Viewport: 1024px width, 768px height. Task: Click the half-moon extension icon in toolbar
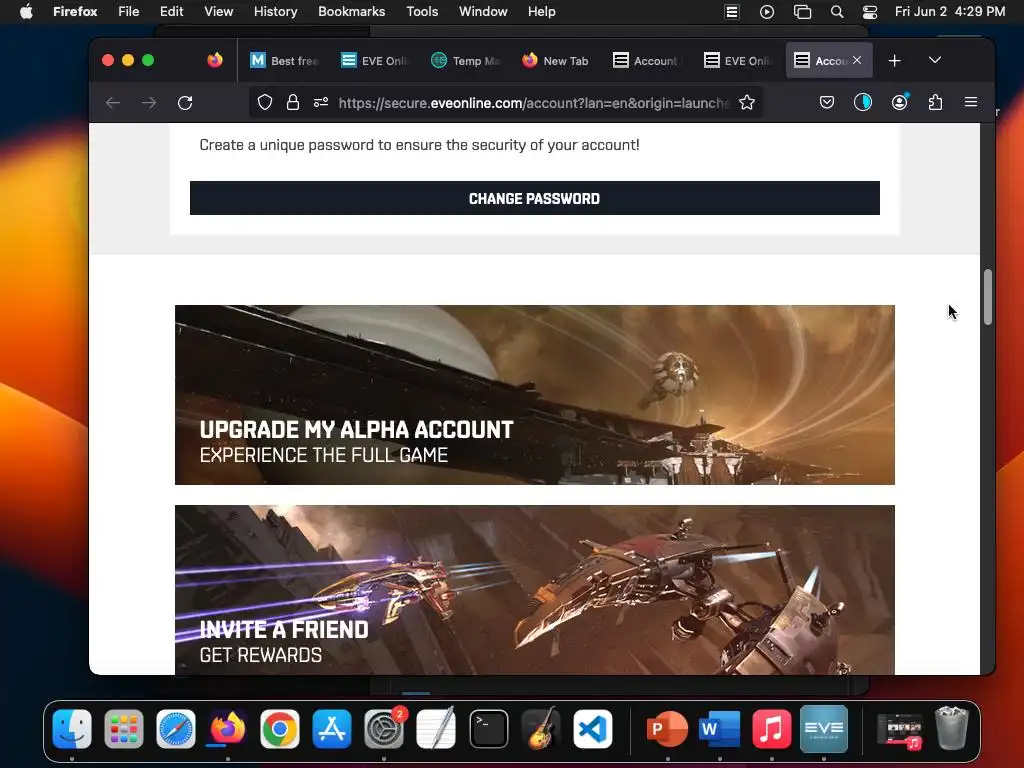[863, 103]
